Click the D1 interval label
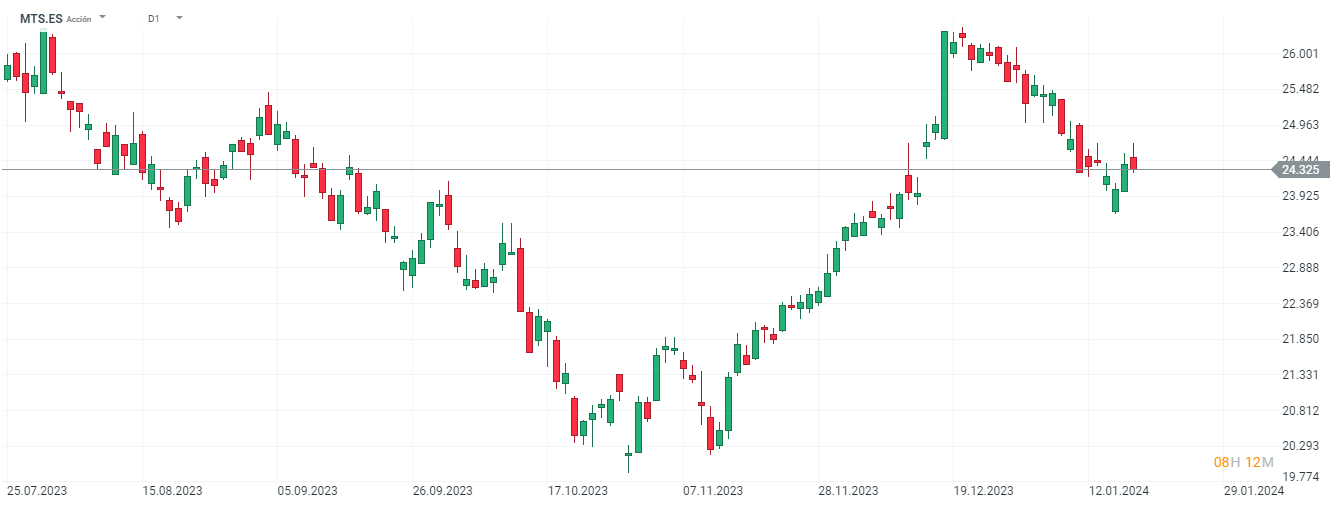1342x507 pixels. pyautogui.click(x=153, y=18)
